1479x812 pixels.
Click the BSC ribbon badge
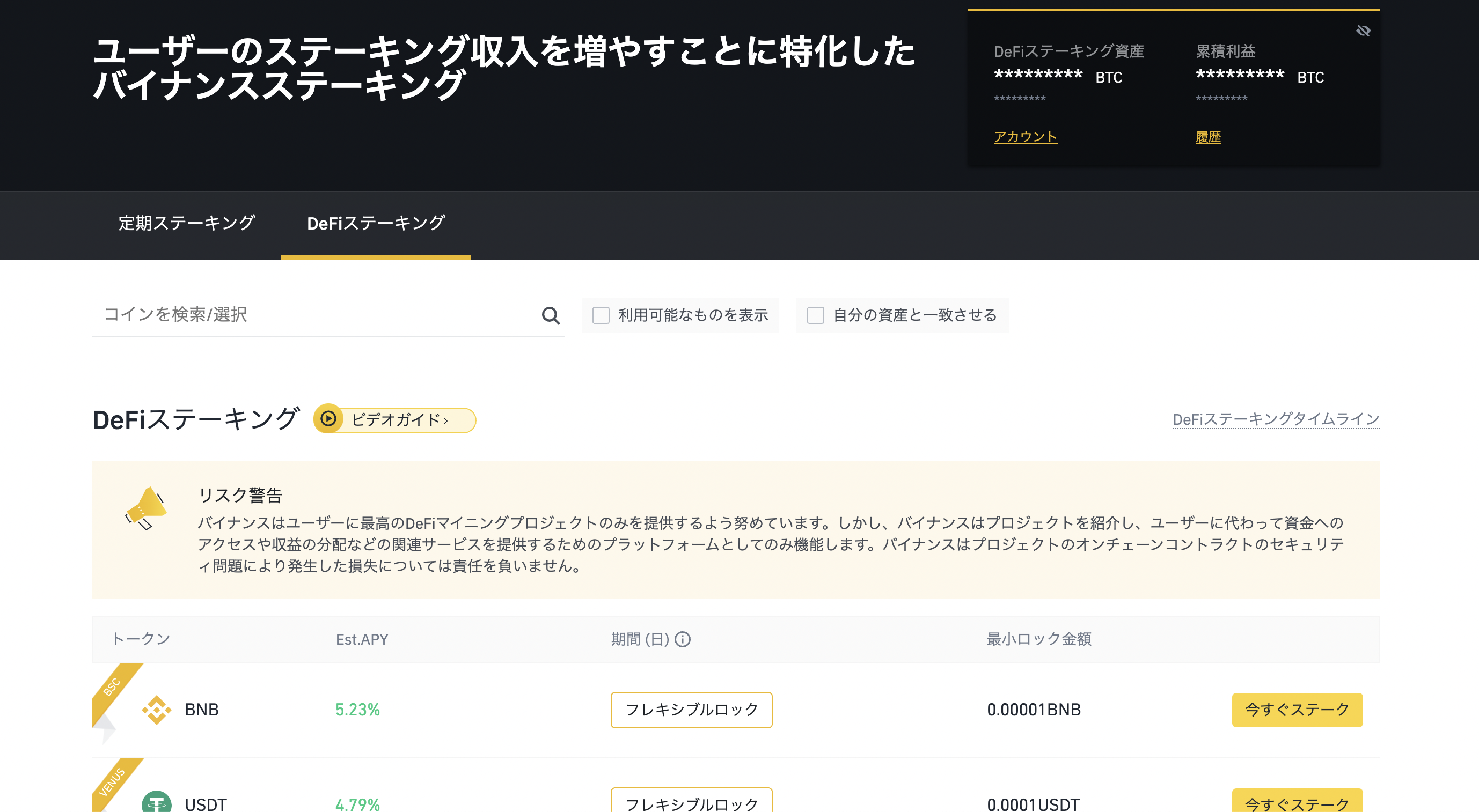[113, 686]
